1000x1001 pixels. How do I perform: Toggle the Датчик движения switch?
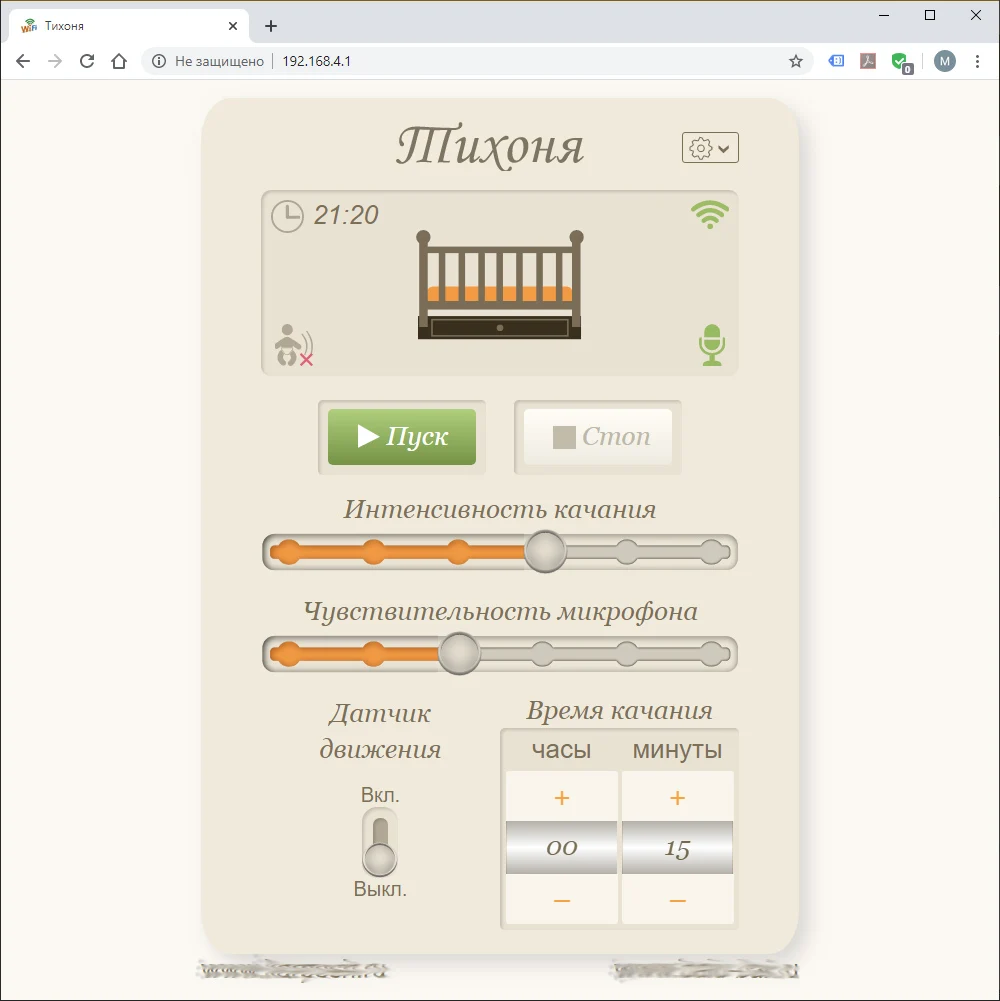tap(380, 843)
